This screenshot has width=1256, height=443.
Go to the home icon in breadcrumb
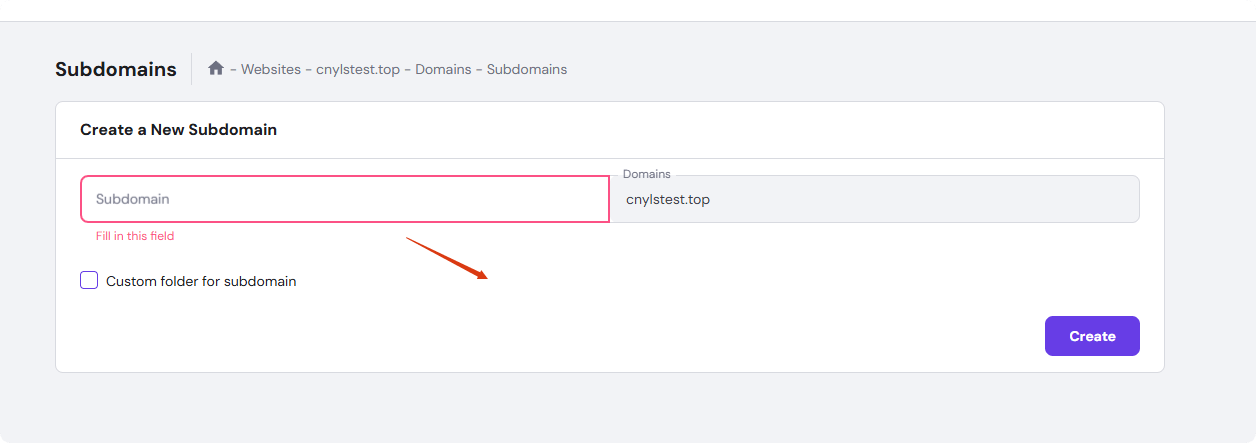tap(216, 68)
